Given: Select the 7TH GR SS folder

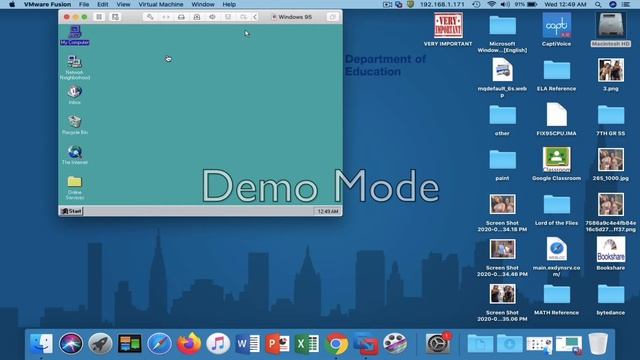Looking at the screenshot, I should point(611,120).
